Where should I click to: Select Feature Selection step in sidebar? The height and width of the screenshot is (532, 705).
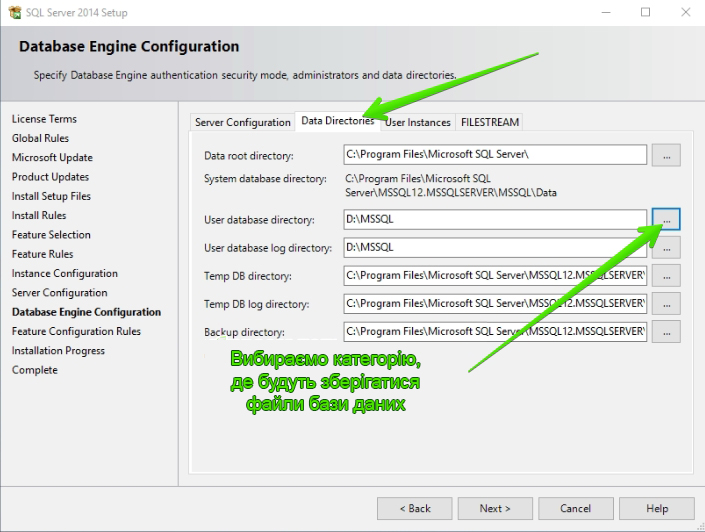(51, 235)
